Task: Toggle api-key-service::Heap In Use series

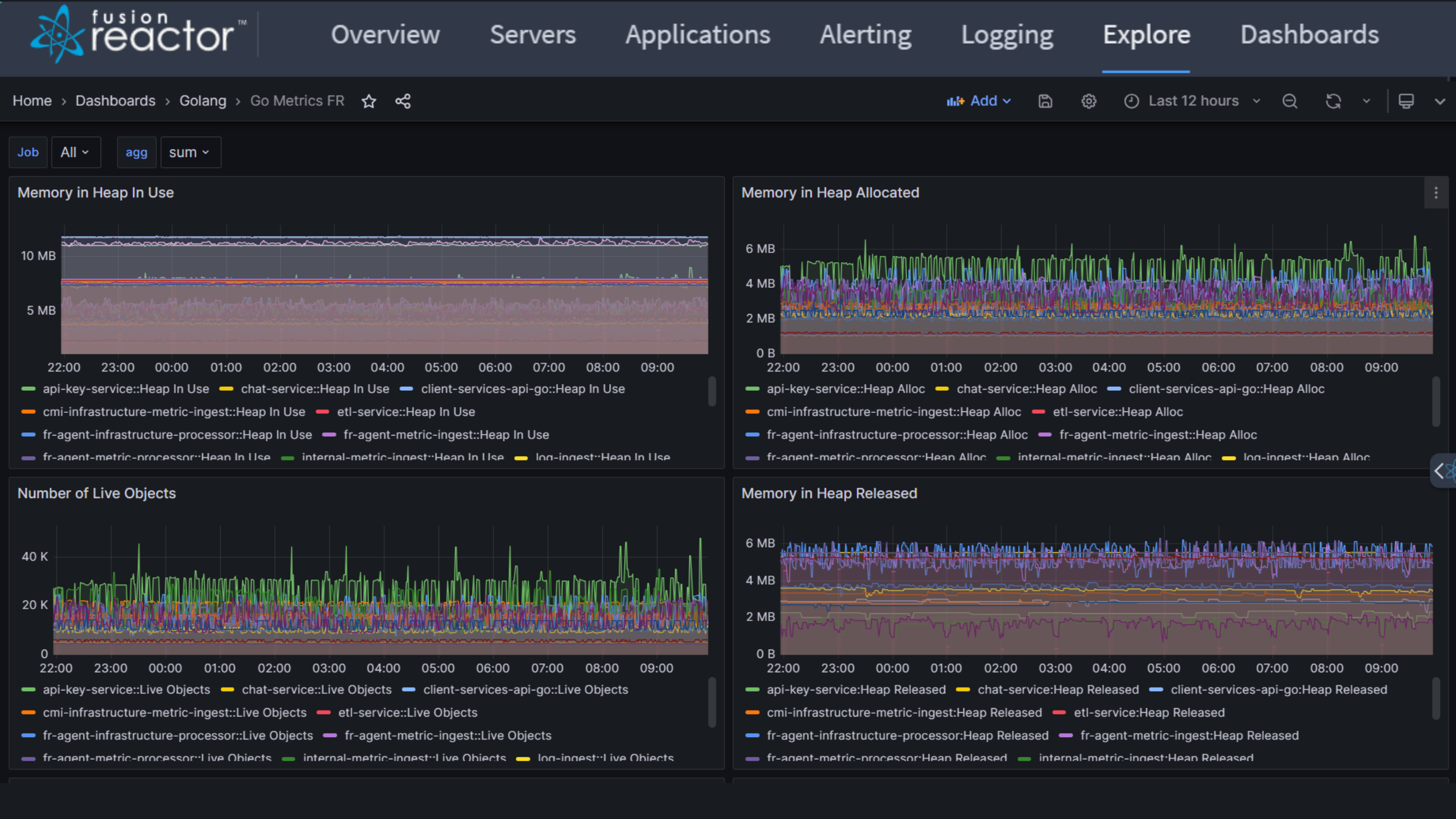Action: [126, 389]
